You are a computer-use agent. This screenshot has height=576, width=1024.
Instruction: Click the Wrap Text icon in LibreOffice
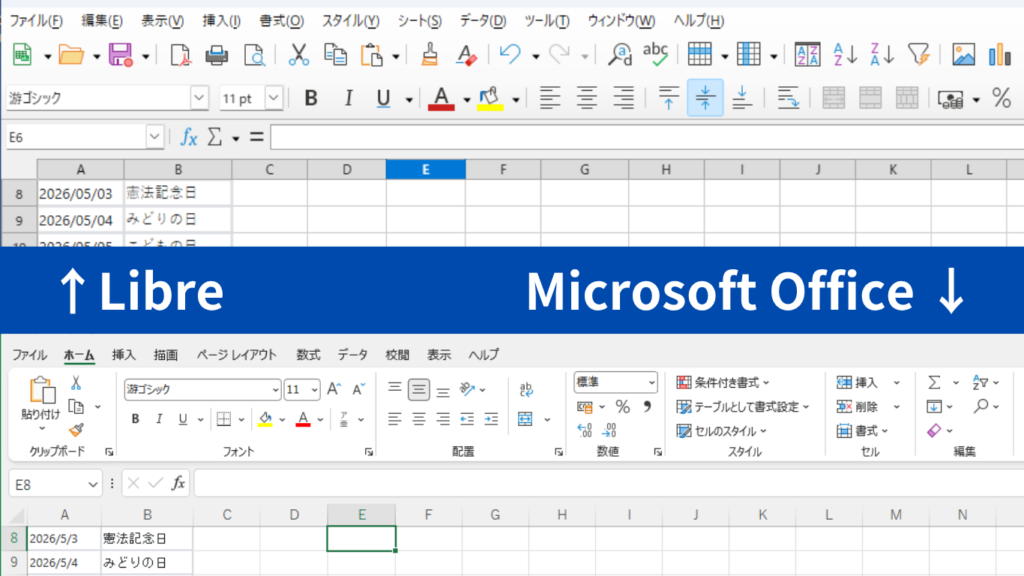point(788,99)
